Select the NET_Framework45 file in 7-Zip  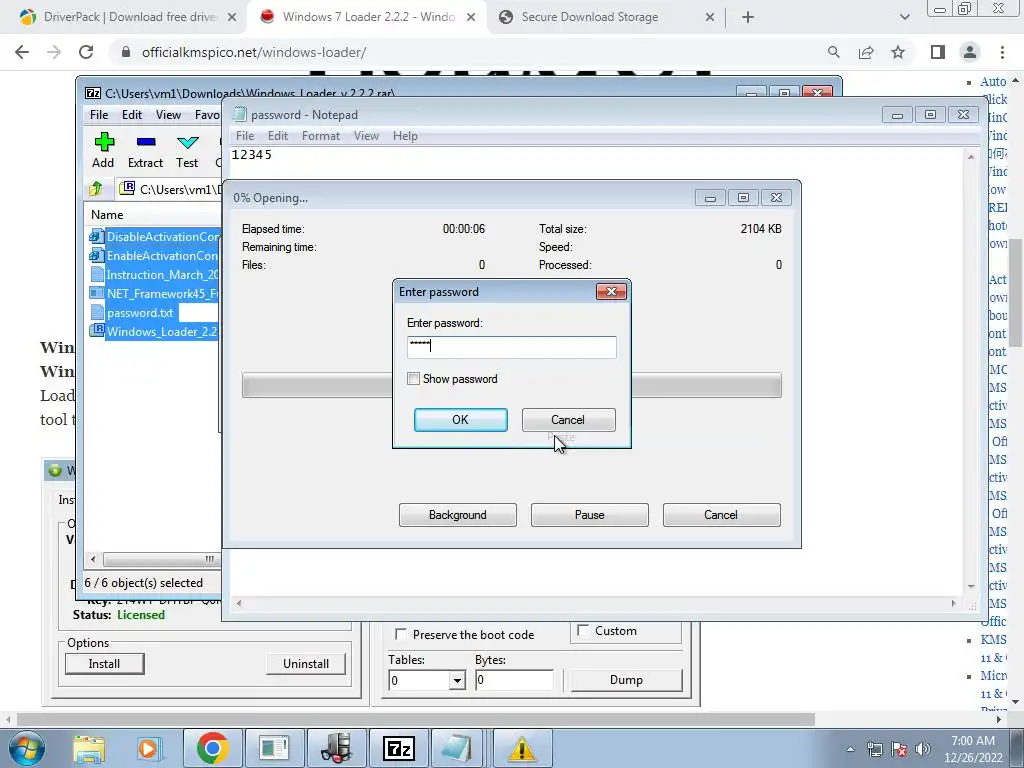tap(155, 293)
